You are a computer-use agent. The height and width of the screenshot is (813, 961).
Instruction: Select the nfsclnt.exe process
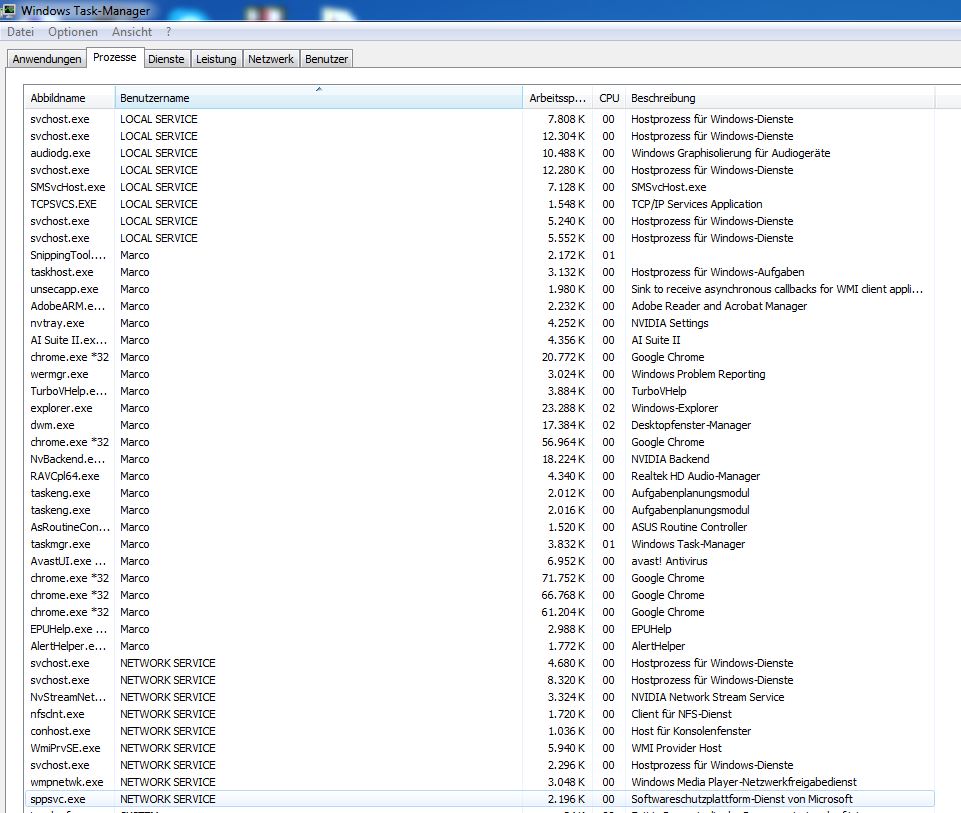point(480,714)
